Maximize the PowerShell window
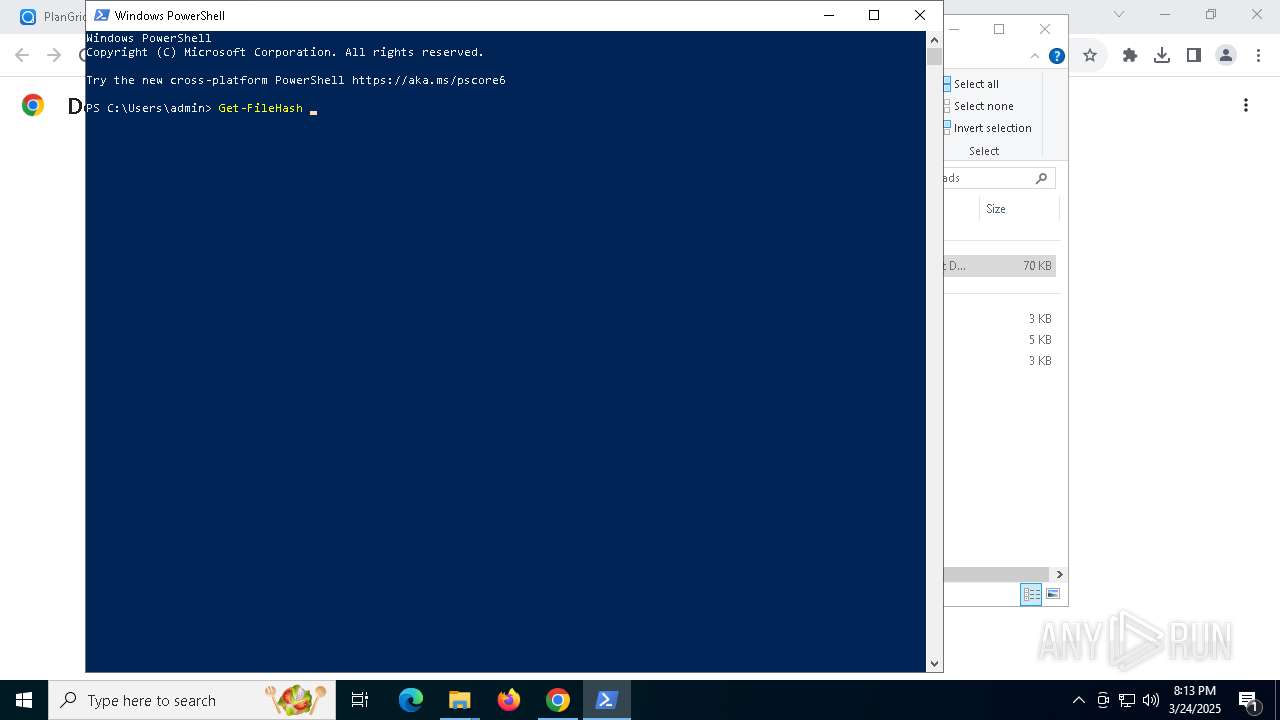 (x=874, y=15)
